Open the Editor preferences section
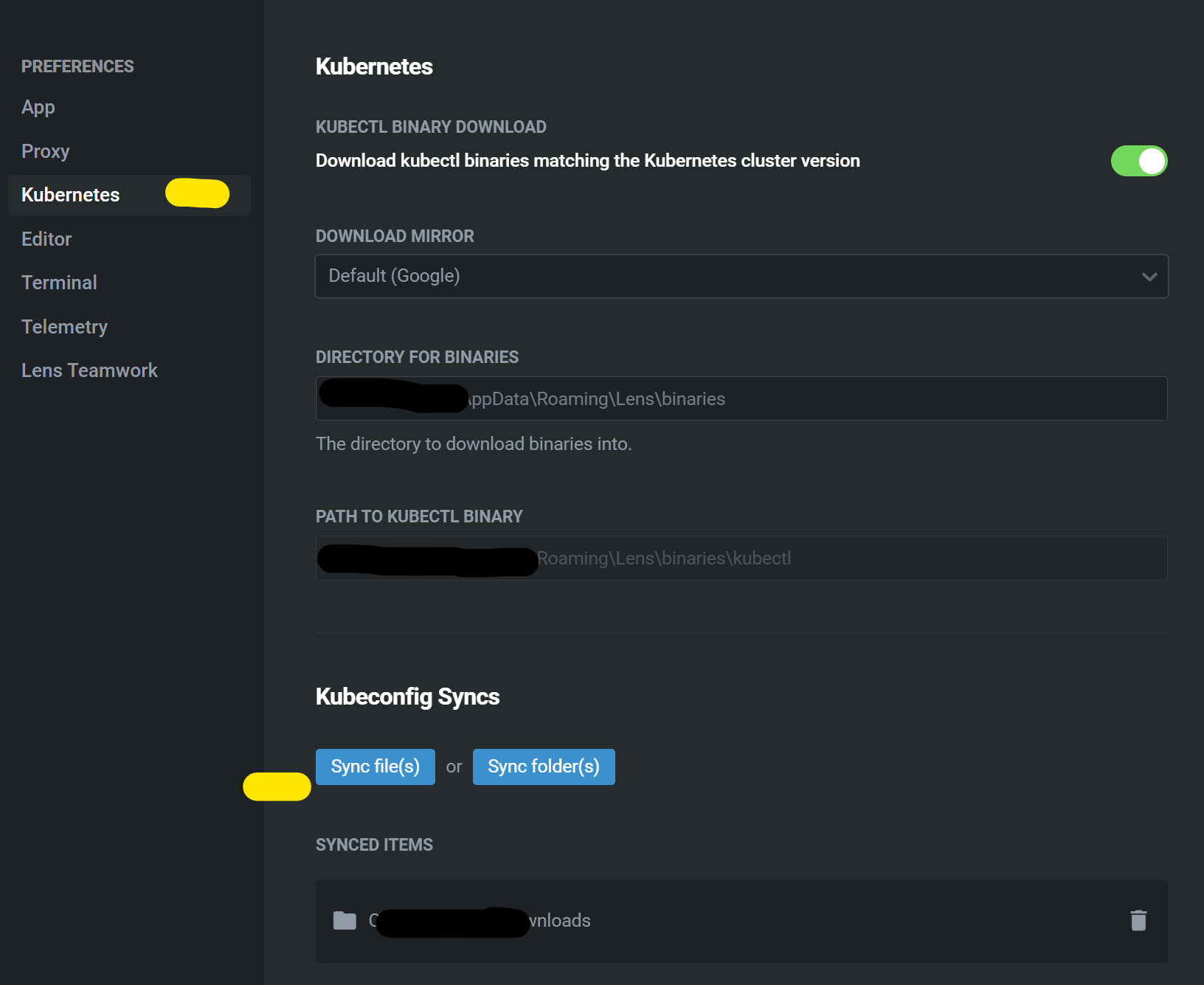Viewport: 1204px width, 985px height. click(46, 239)
